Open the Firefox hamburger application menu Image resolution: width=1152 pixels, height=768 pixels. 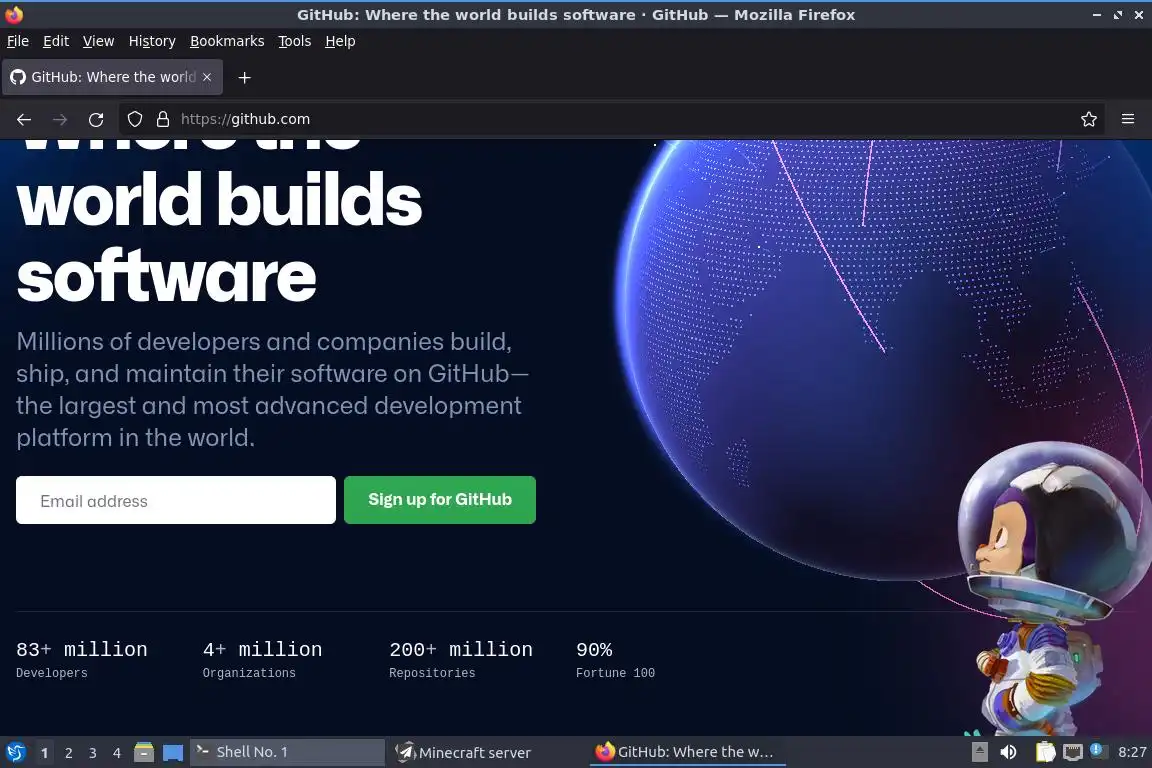[x=1128, y=119]
